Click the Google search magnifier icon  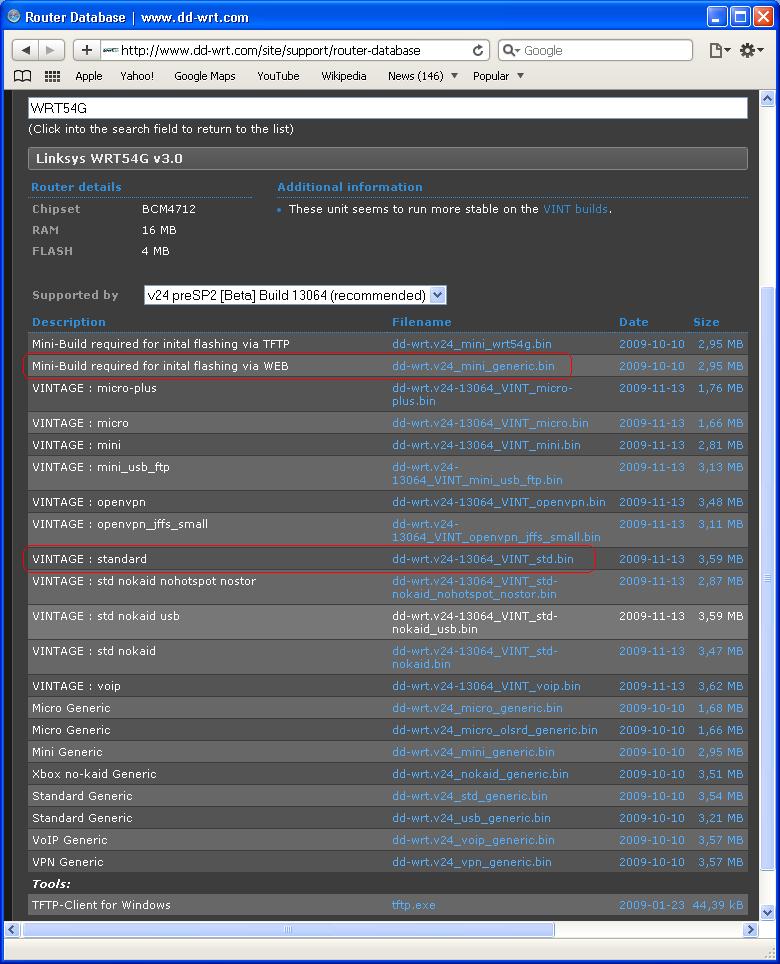[x=510, y=50]
